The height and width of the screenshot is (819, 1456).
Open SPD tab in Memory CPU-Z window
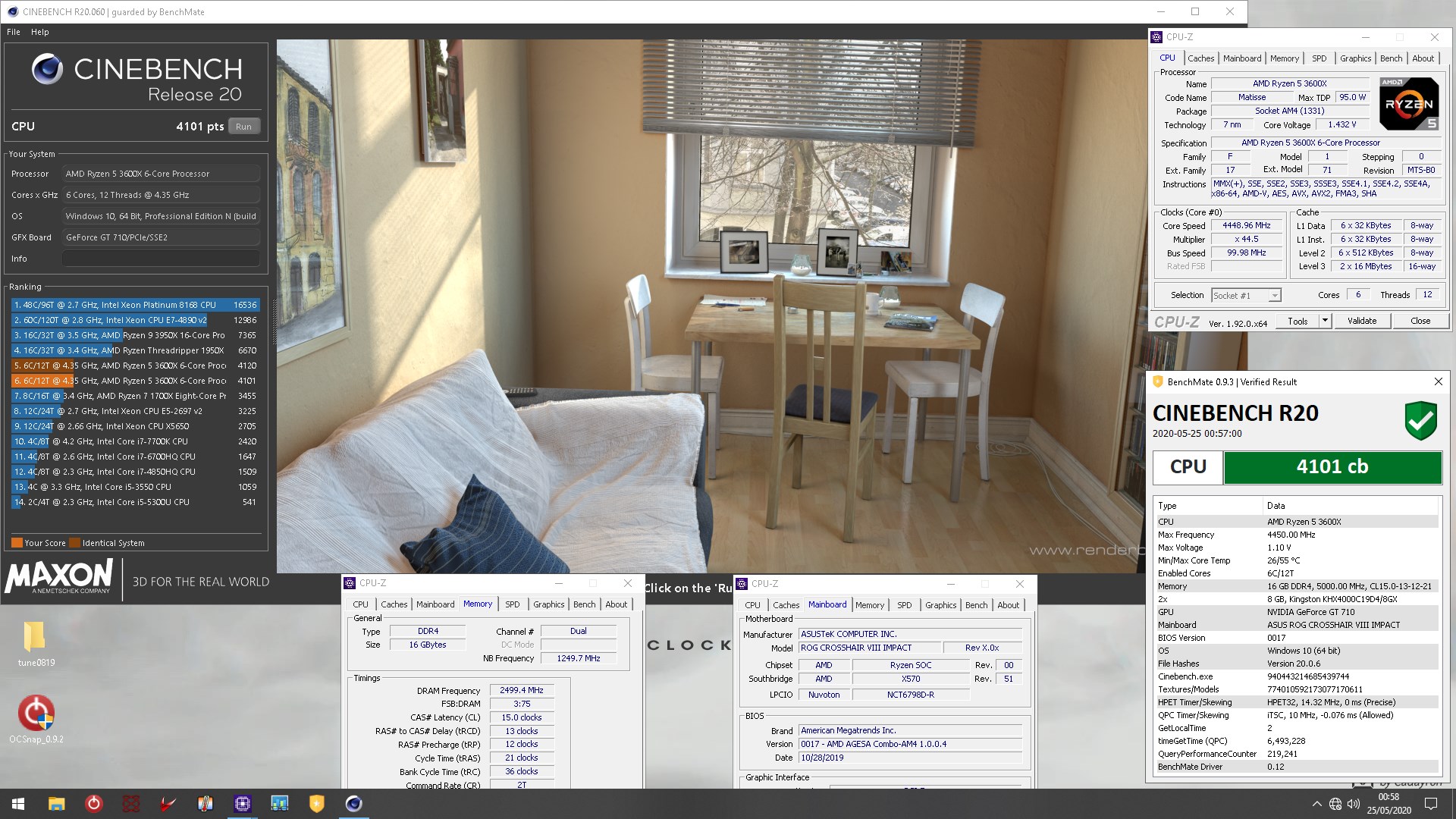513,604
